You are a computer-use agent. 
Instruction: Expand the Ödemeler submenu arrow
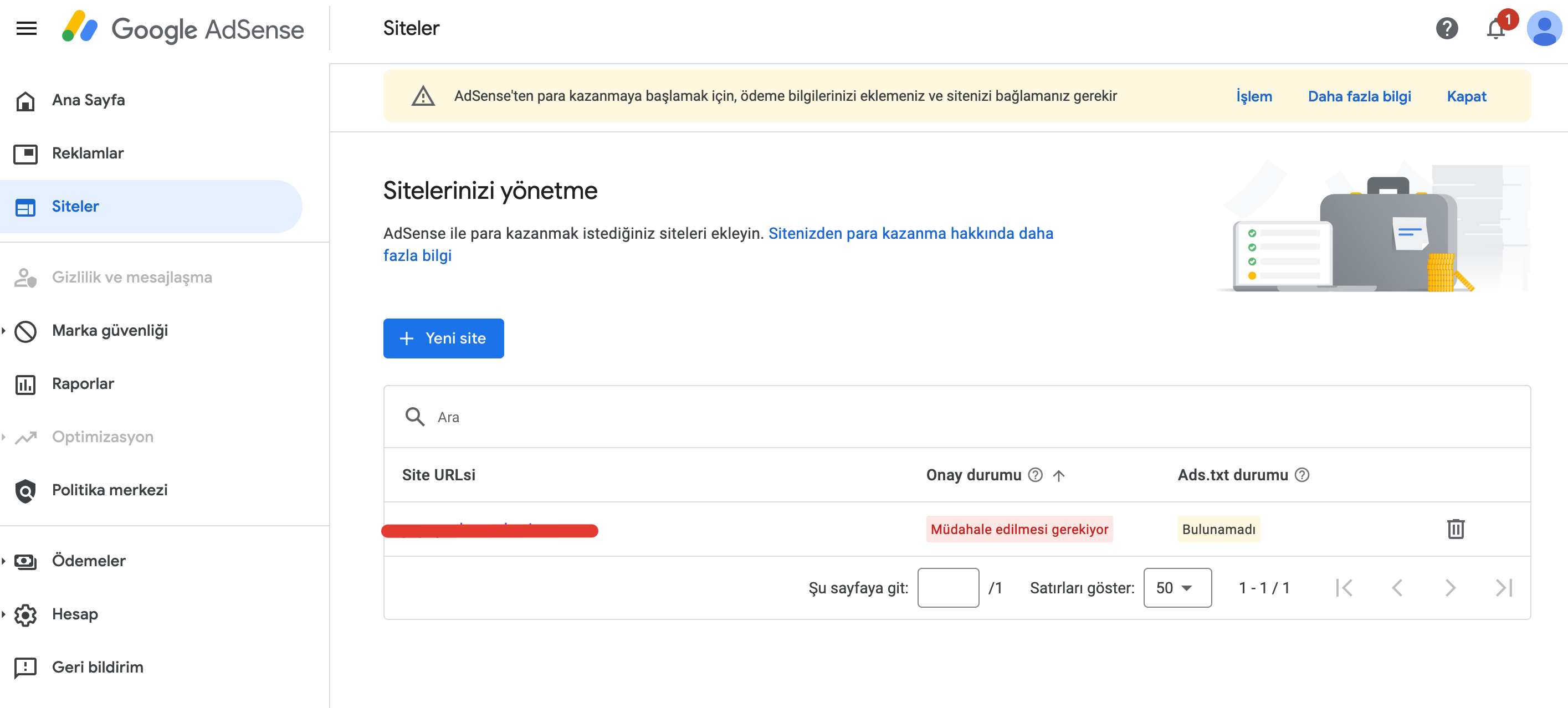coord(4,561)
